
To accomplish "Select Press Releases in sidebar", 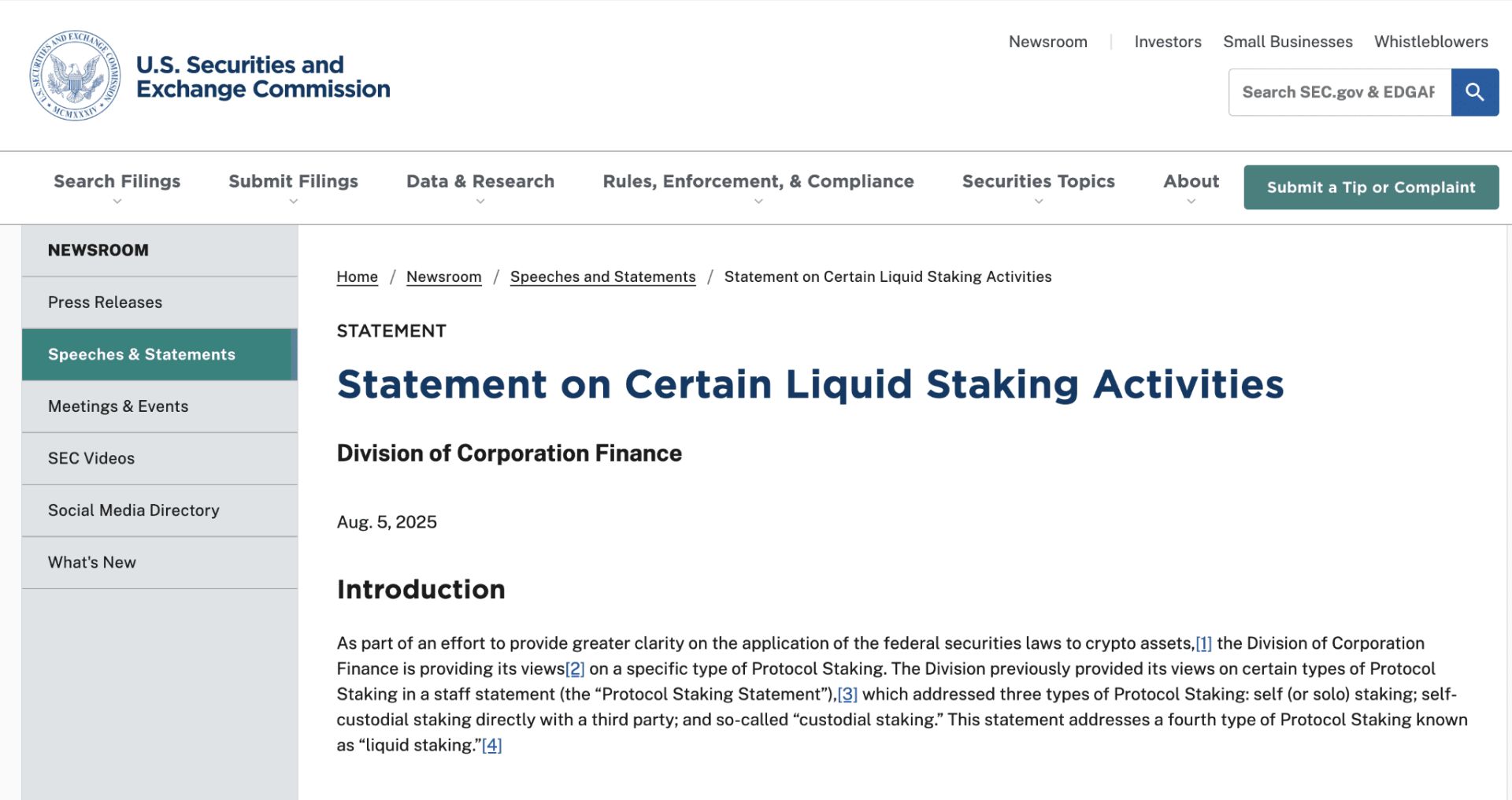I will (160, 302).
